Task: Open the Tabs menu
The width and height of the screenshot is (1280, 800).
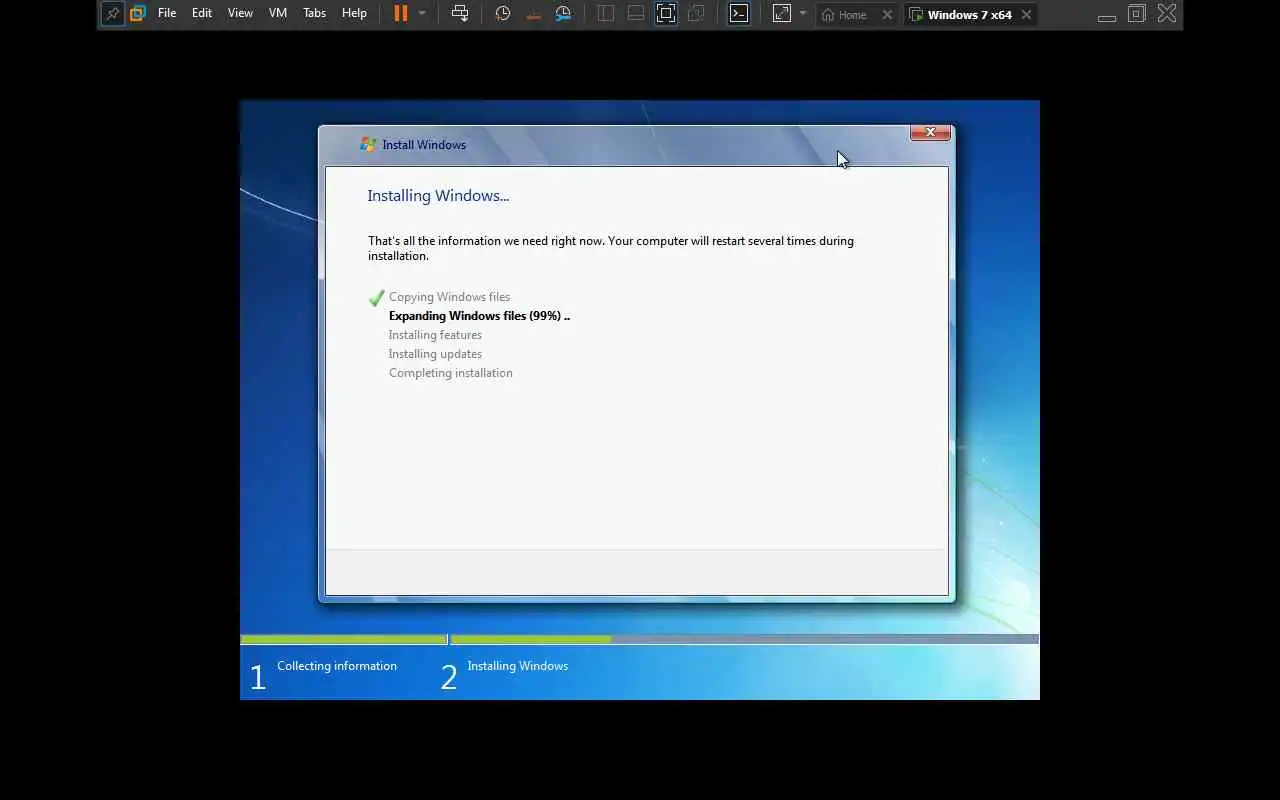Action: coord(315,14)
